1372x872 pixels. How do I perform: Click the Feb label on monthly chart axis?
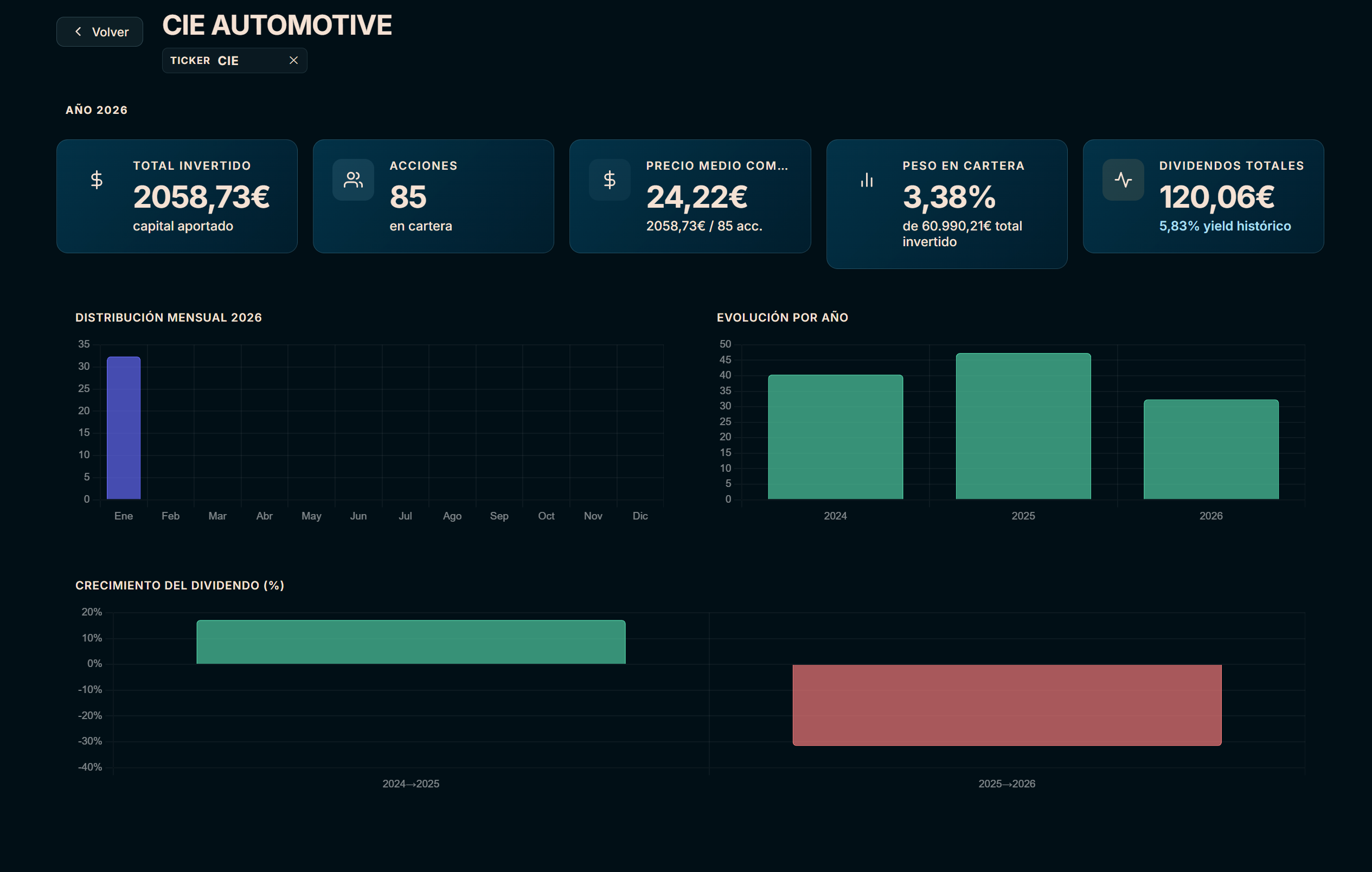[x=170, y=516]
